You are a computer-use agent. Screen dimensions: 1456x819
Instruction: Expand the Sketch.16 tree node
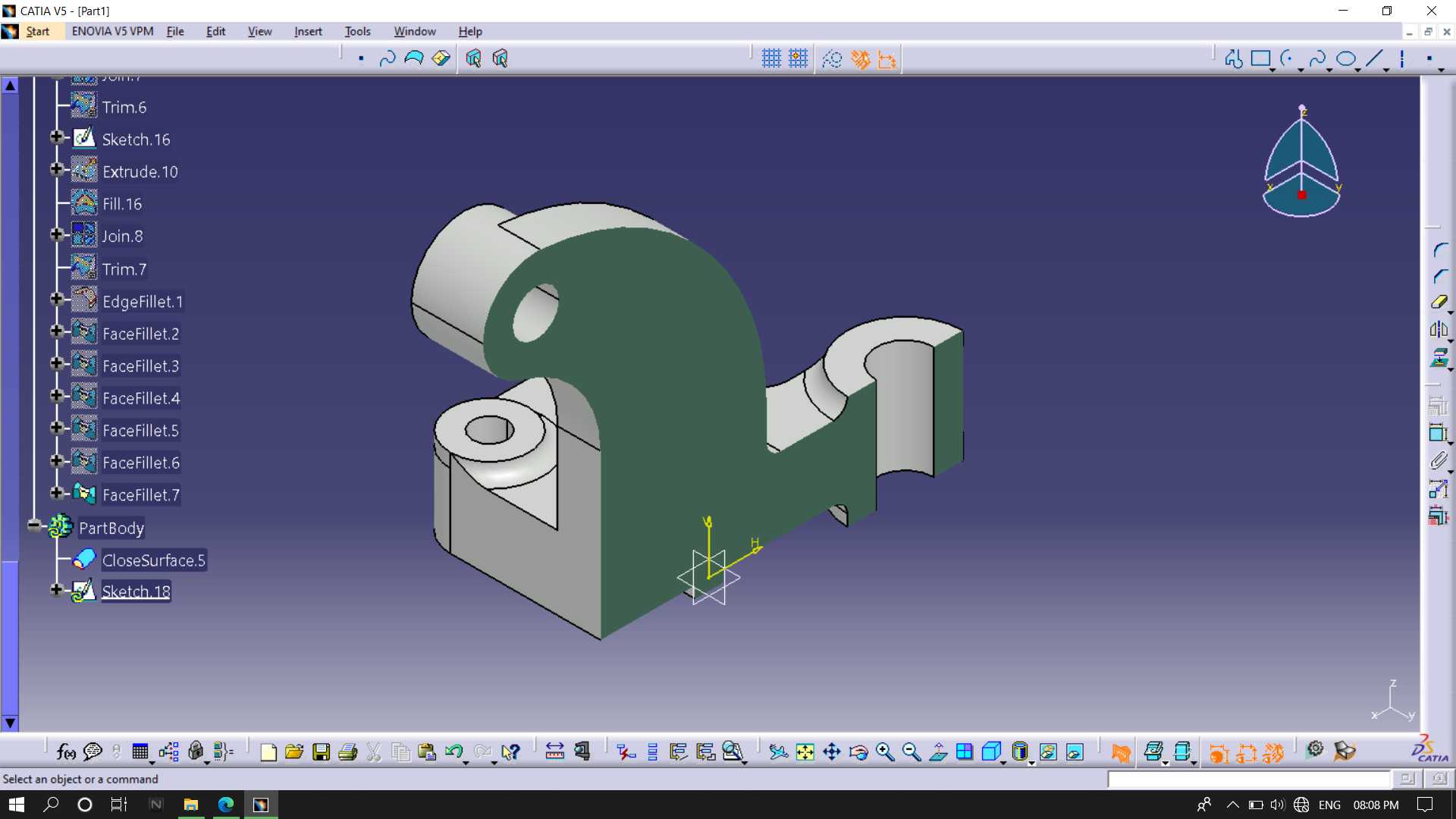coord(56,137)
